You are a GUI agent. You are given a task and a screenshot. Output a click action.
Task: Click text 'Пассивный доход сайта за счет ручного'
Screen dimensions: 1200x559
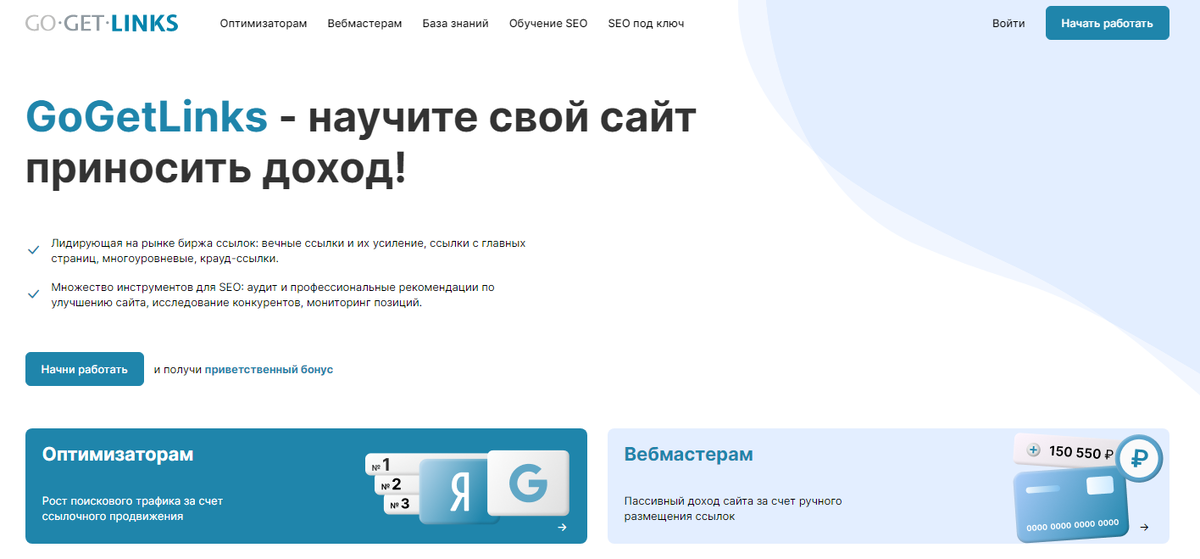click(x=733, y=500)
